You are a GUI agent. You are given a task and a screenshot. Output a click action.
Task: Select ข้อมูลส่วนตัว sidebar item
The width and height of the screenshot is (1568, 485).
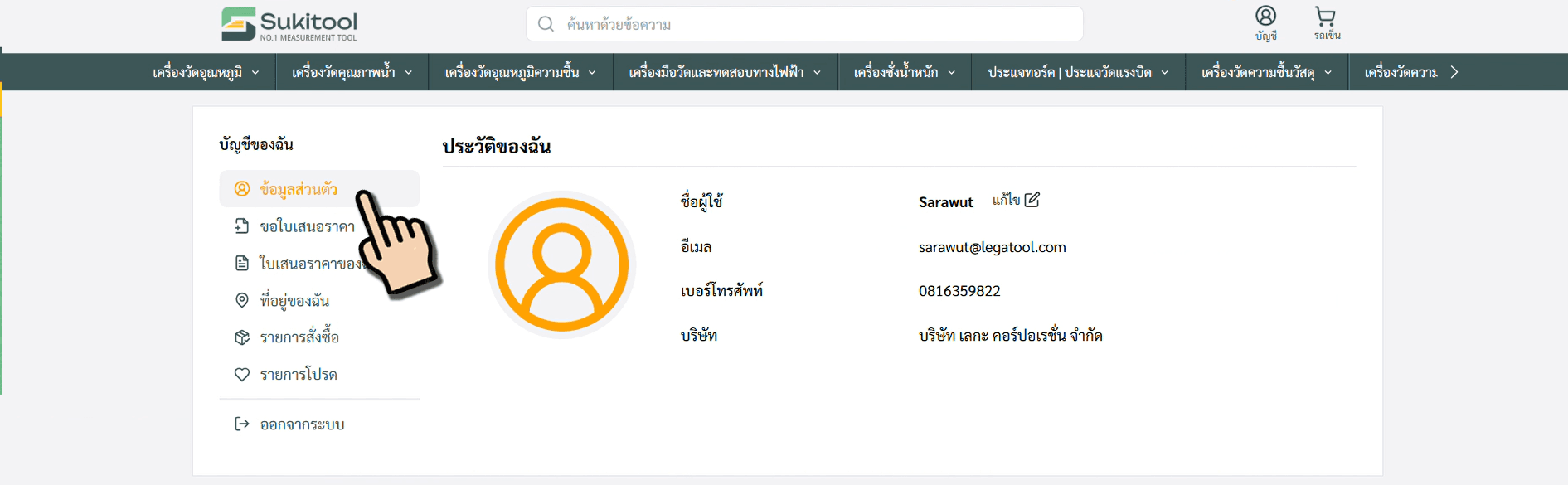319,189
